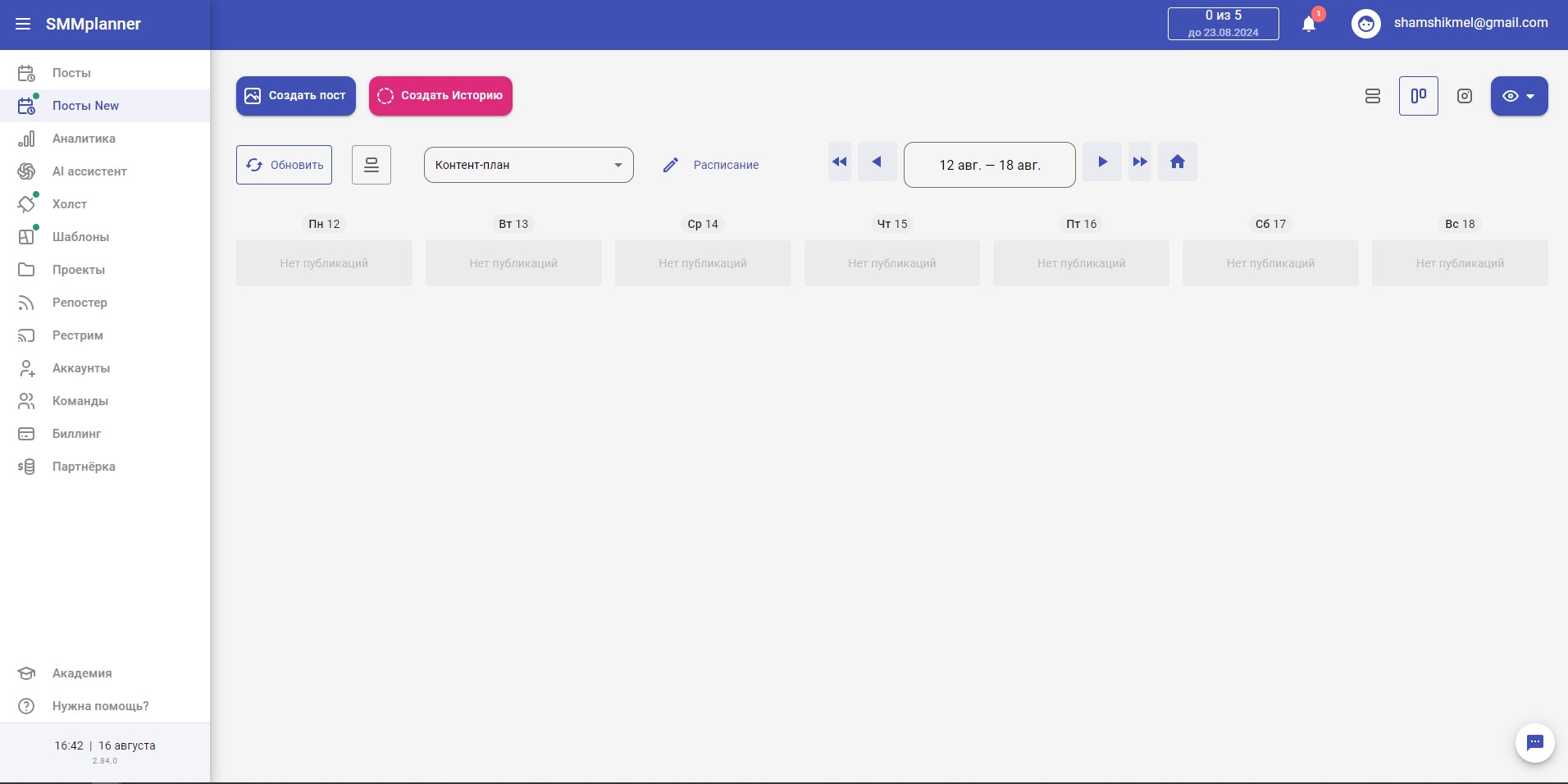Jump back with double-left arrow
The width and height of the screenshot is (1568, 784).
839,162
